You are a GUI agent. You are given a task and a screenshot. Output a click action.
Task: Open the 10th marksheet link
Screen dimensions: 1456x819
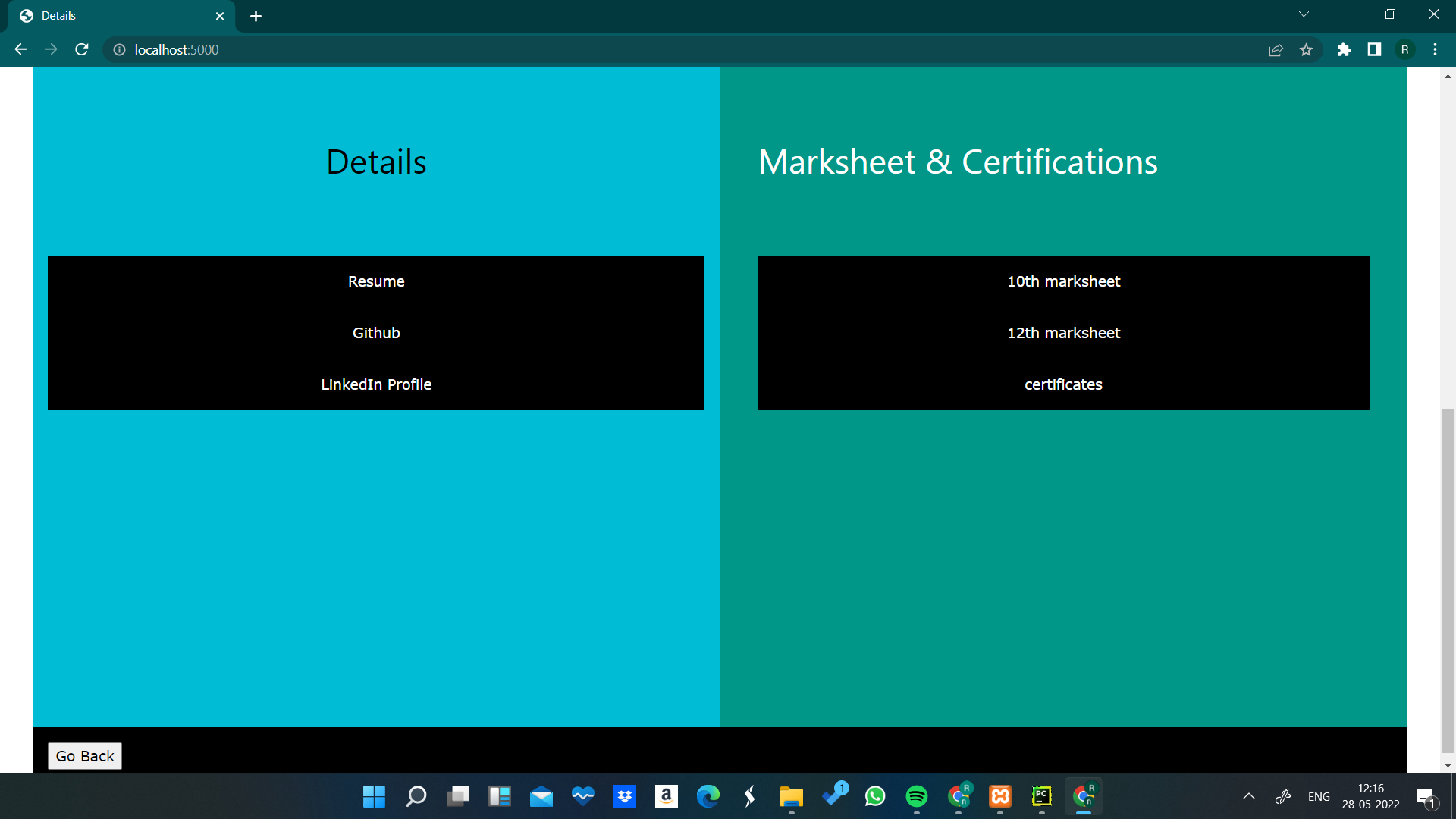1063,281
